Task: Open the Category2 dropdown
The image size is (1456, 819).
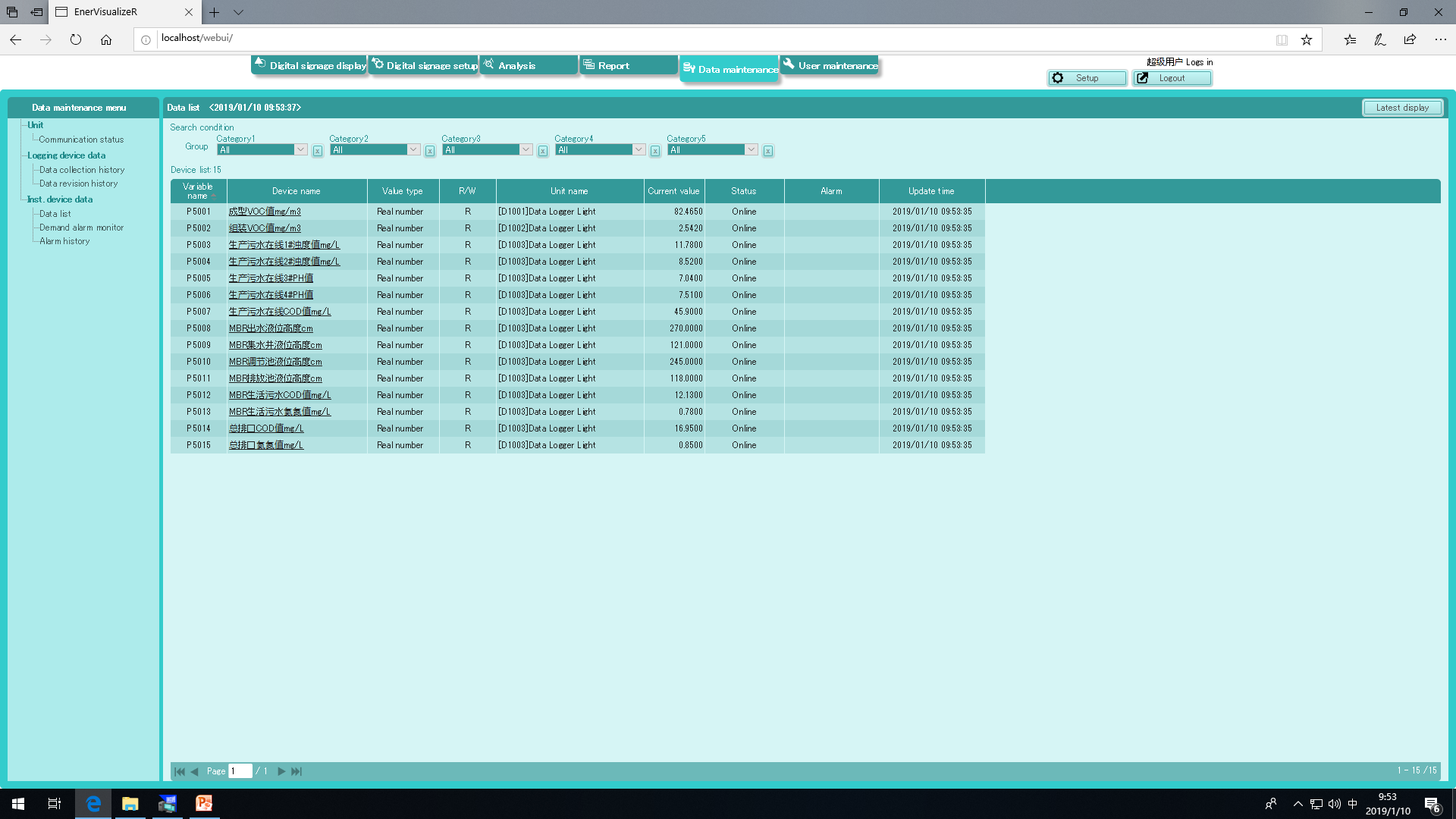Action: click(413, 149)
